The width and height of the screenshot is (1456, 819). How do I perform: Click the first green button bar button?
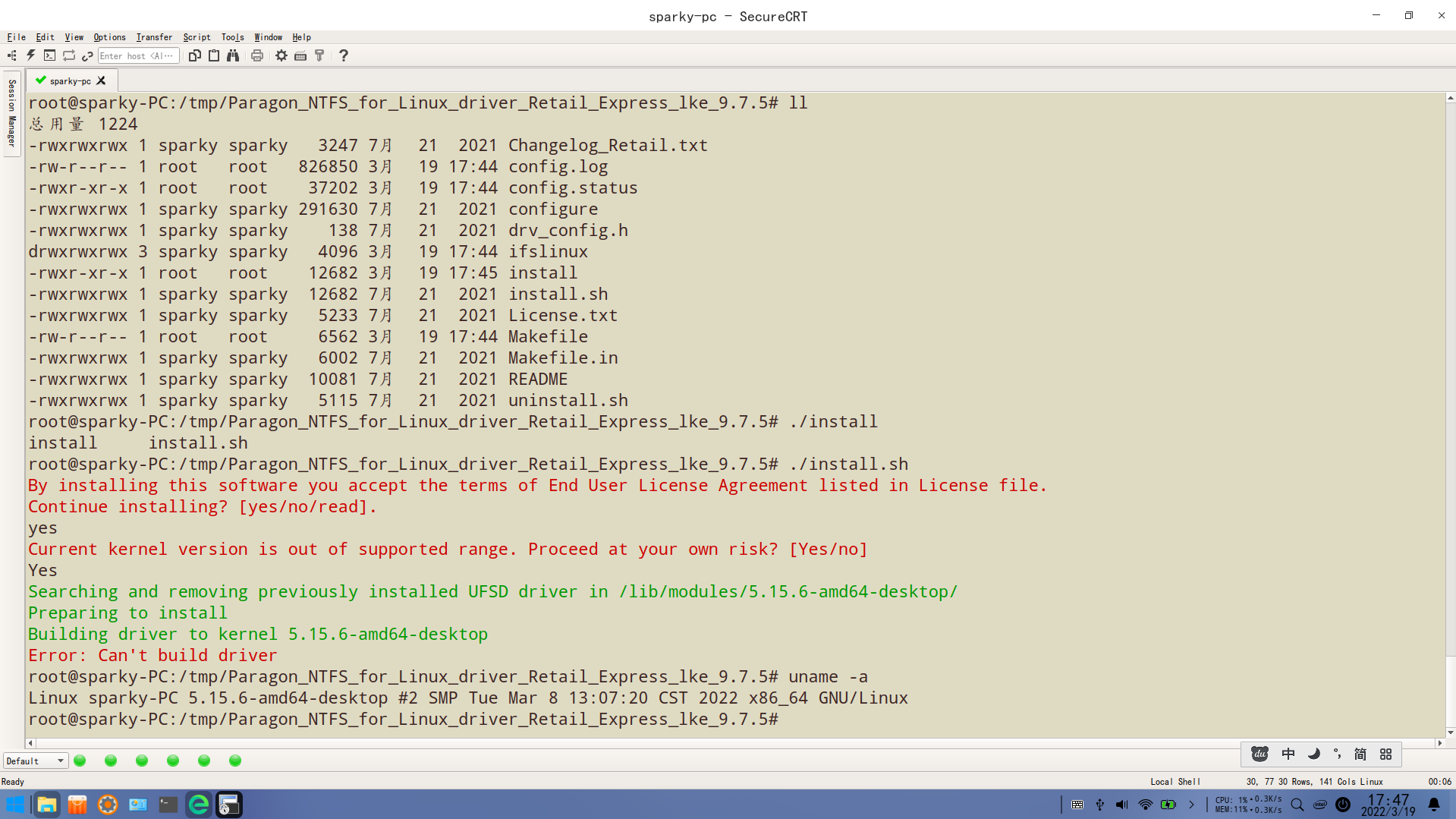click(80, 761)
